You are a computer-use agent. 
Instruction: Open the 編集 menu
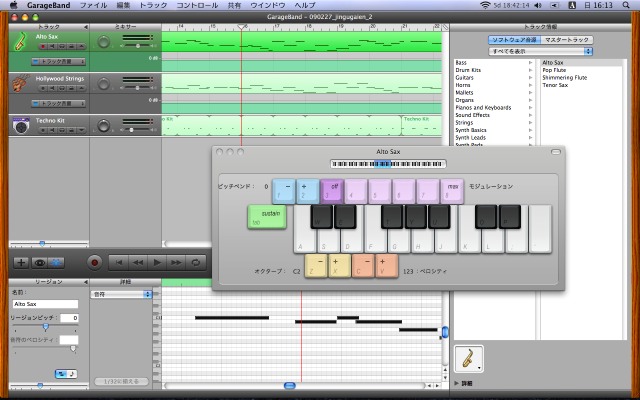point(123,5)
